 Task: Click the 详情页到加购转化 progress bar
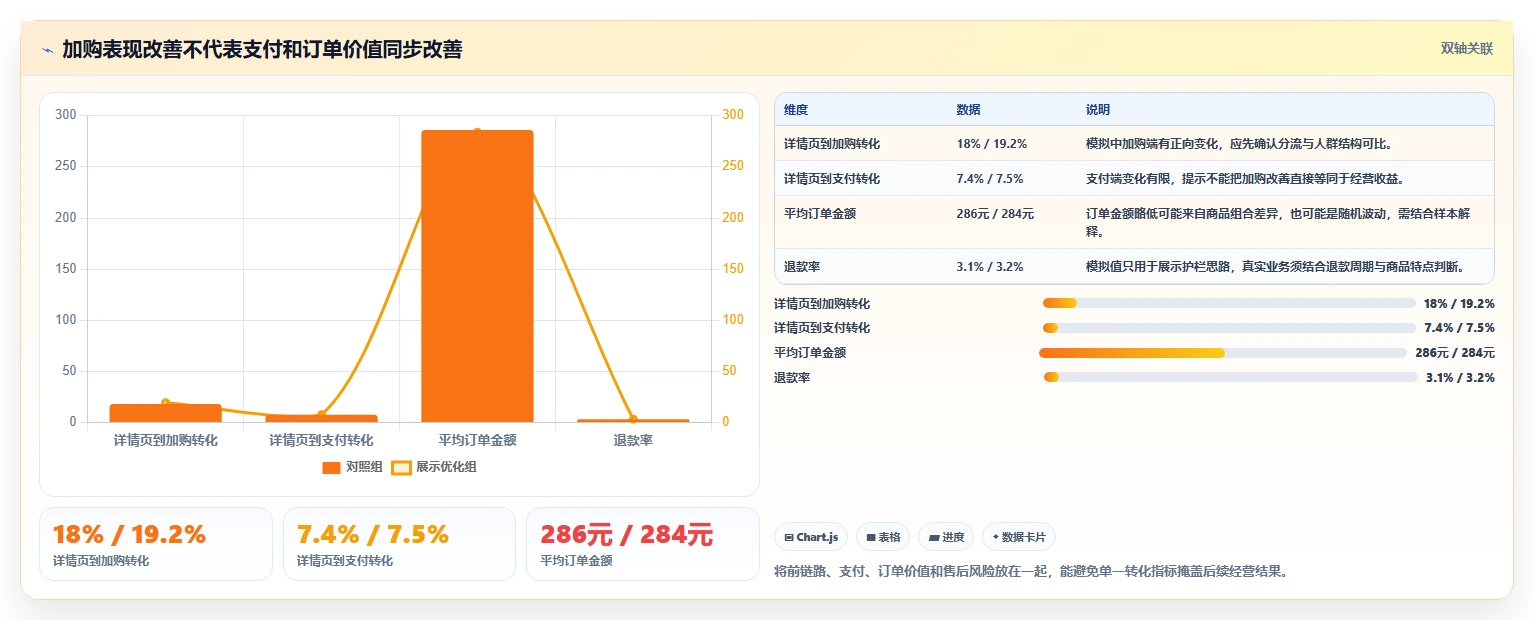[x=1229, y=303]
